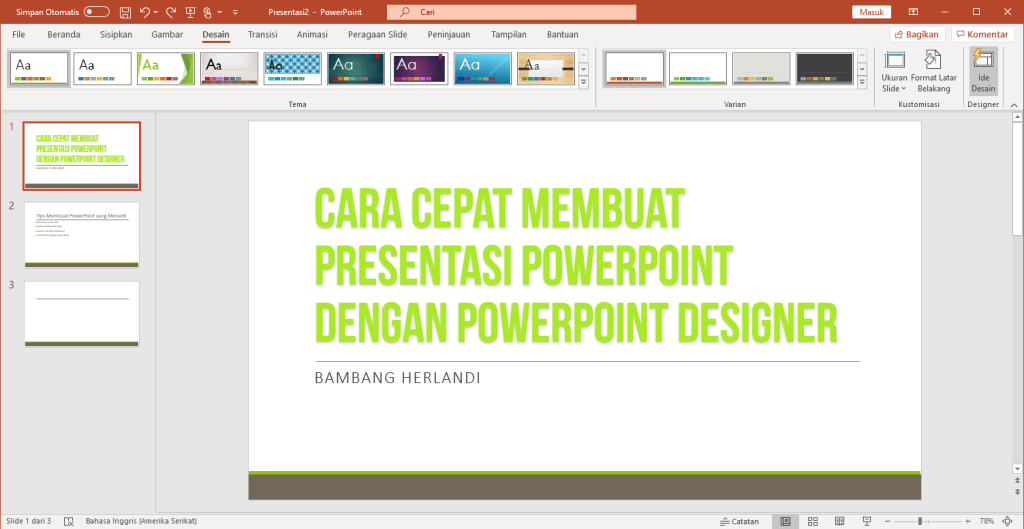Click the Ide Desain designer button
The height and width of the screenshot is (529, 1024).
[x=983, y=71]
